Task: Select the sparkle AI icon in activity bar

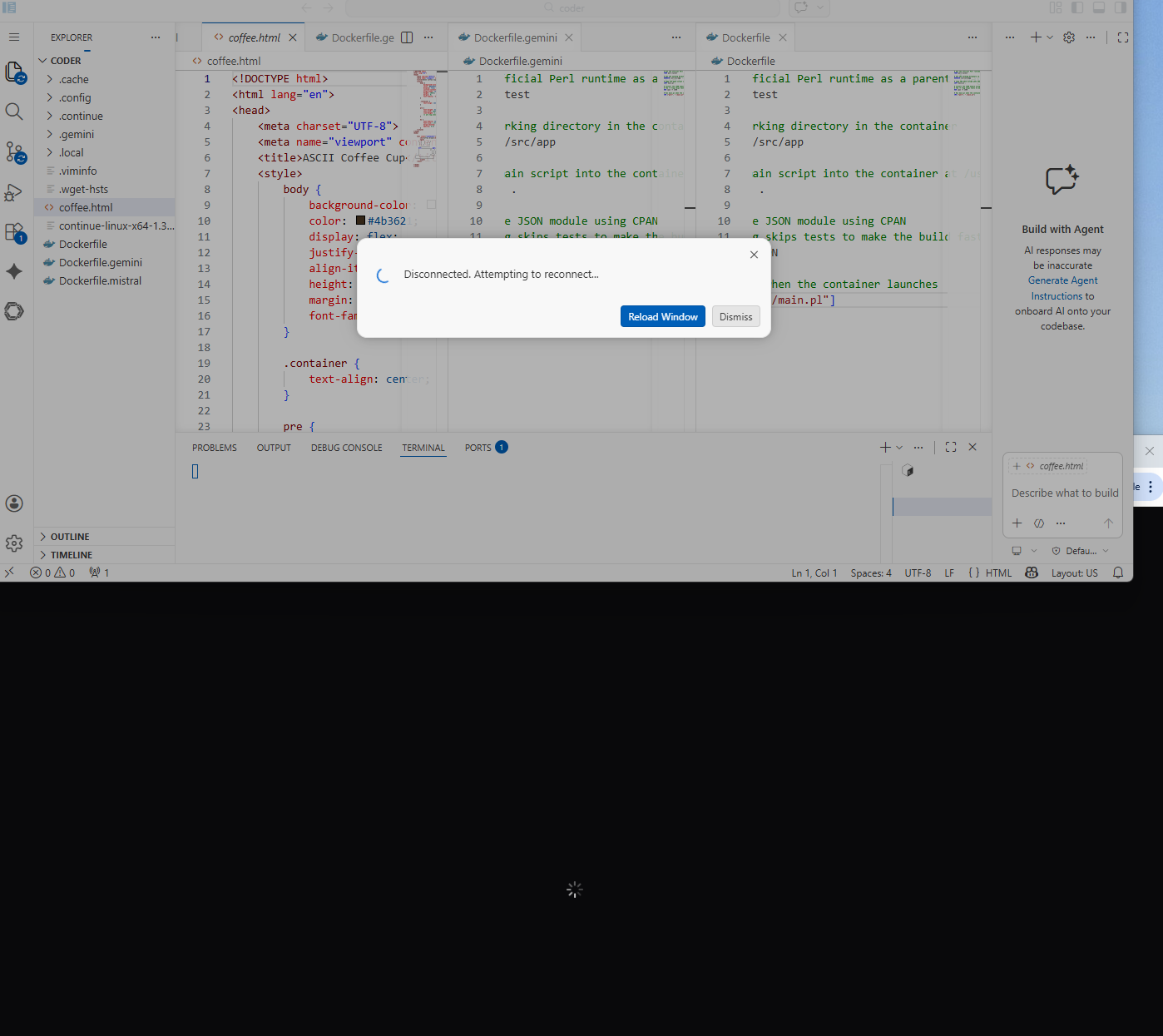Action: pos(14,272)
